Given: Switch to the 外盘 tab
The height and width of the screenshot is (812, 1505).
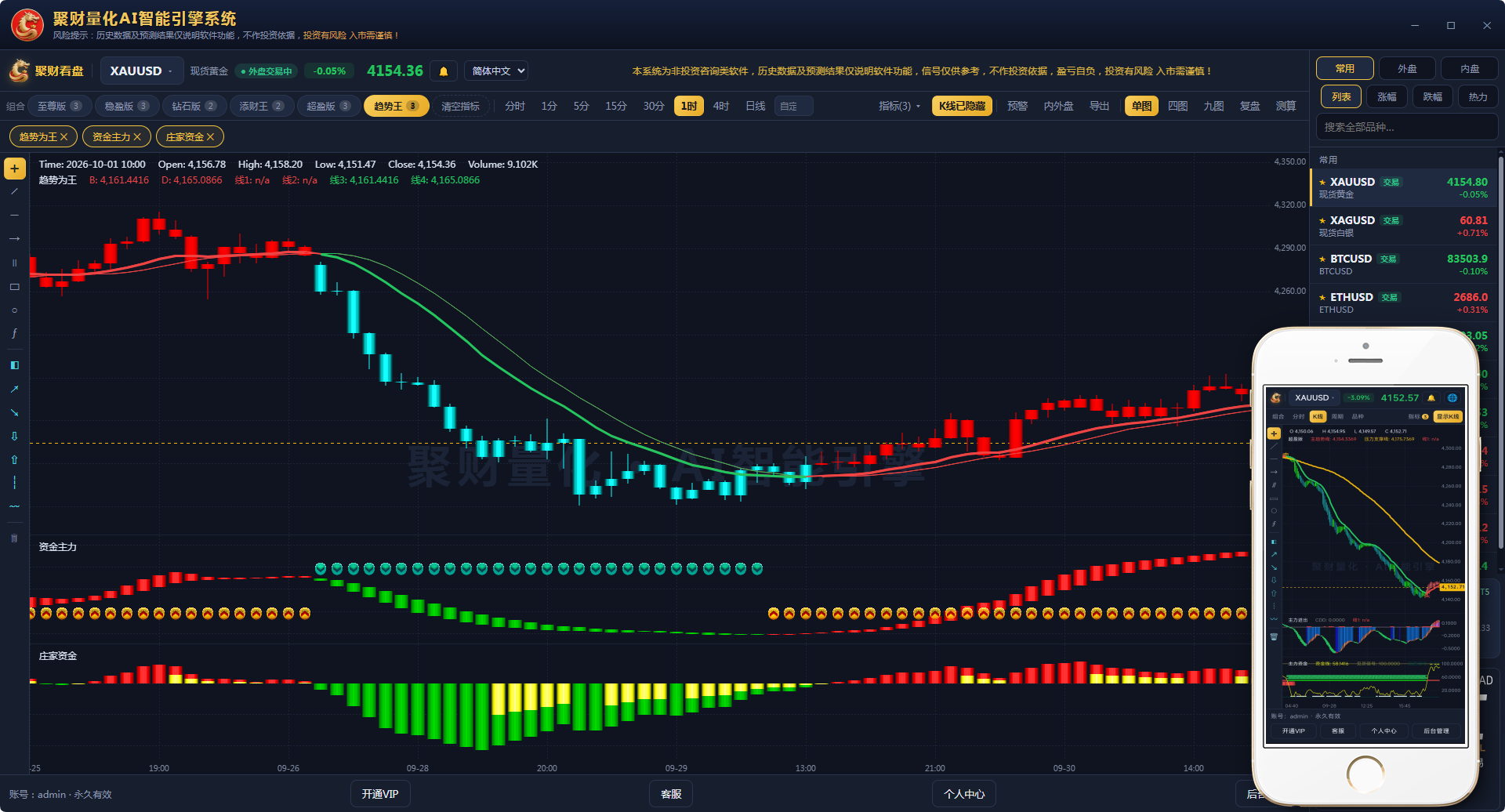Looking at the screenshot, I should point(1407,69).
